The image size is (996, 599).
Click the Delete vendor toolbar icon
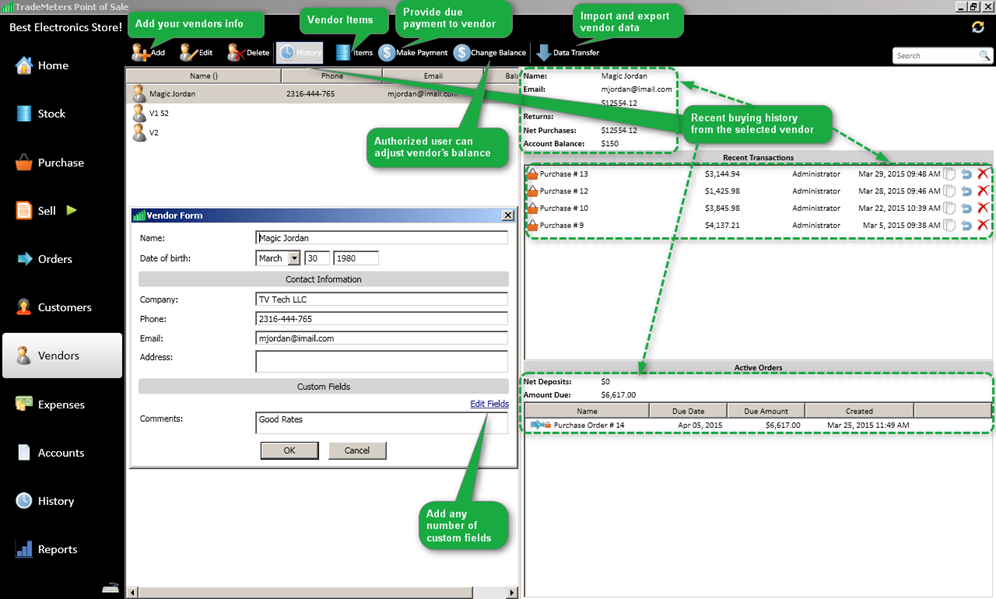click(x=236, y=52)
